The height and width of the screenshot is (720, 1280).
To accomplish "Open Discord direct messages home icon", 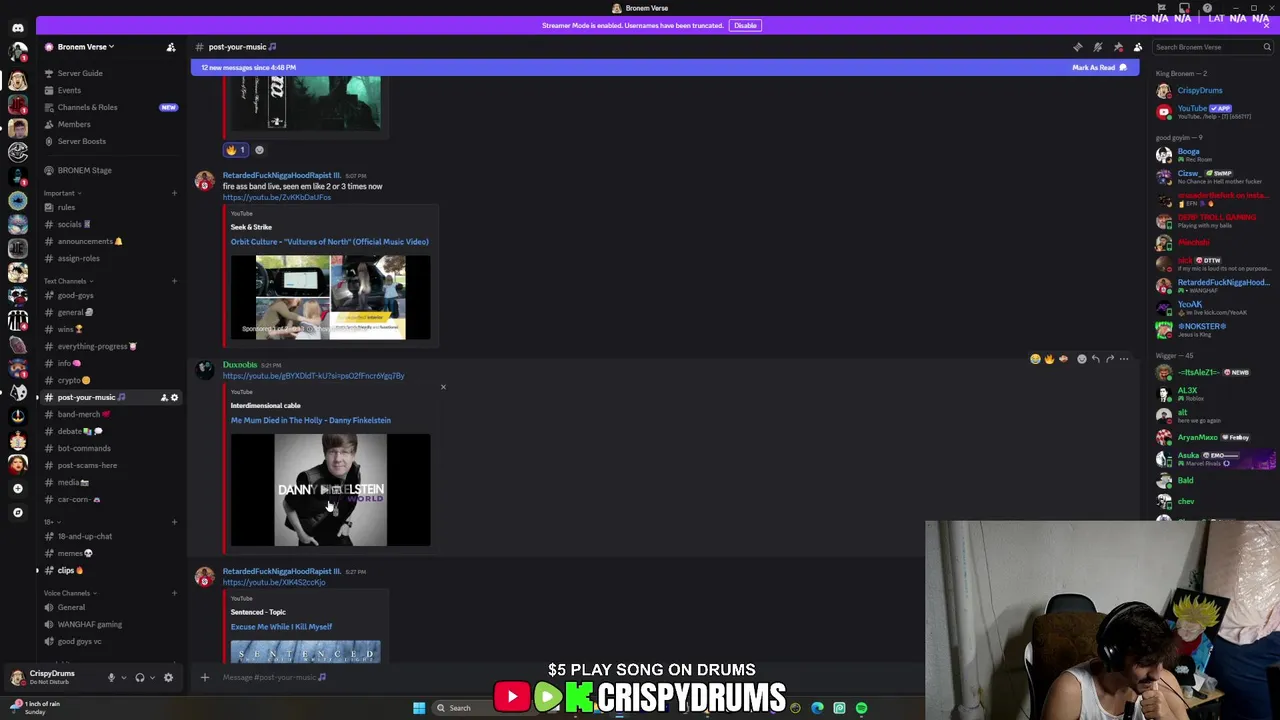I will (17, 28).
